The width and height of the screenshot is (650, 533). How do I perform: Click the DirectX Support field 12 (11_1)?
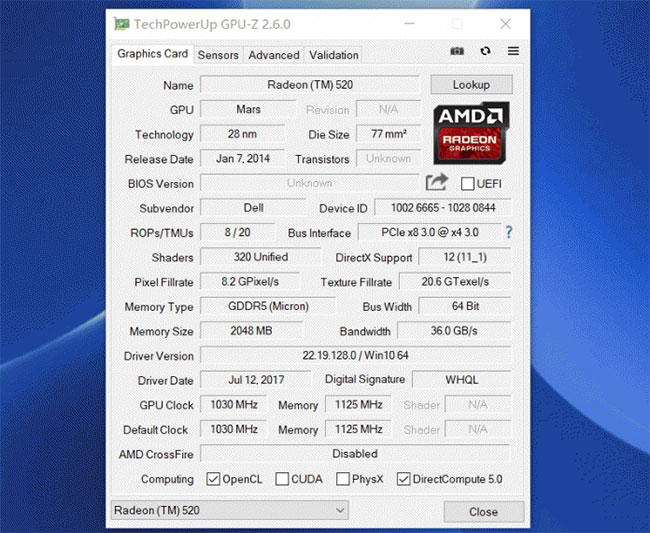tap(465, 257)
